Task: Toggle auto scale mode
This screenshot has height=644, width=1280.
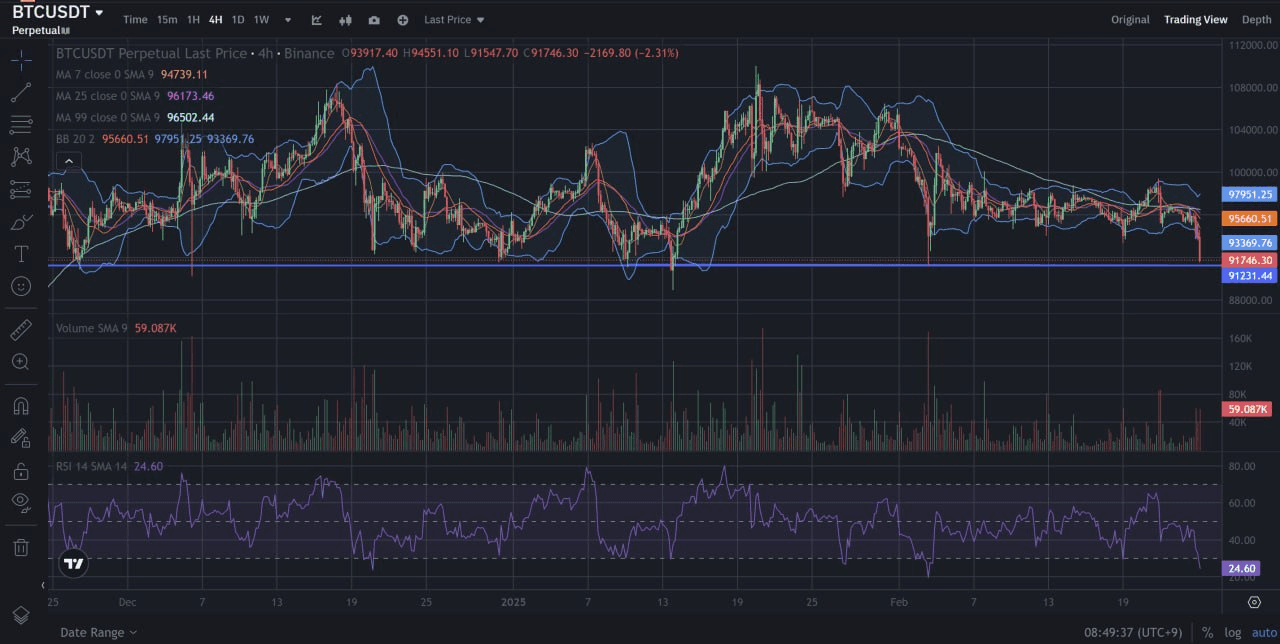Action: (1262, 632)
